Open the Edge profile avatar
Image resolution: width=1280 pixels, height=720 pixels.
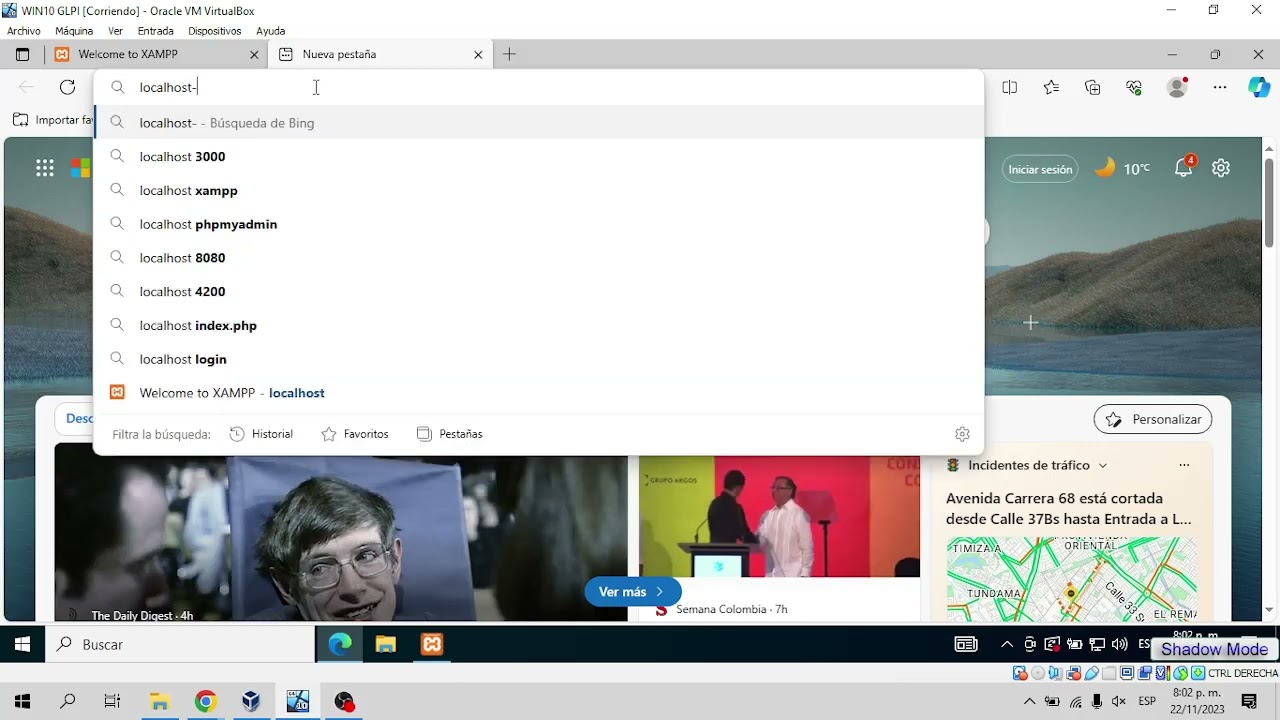pyautogui.click(x=1177, y=87)
